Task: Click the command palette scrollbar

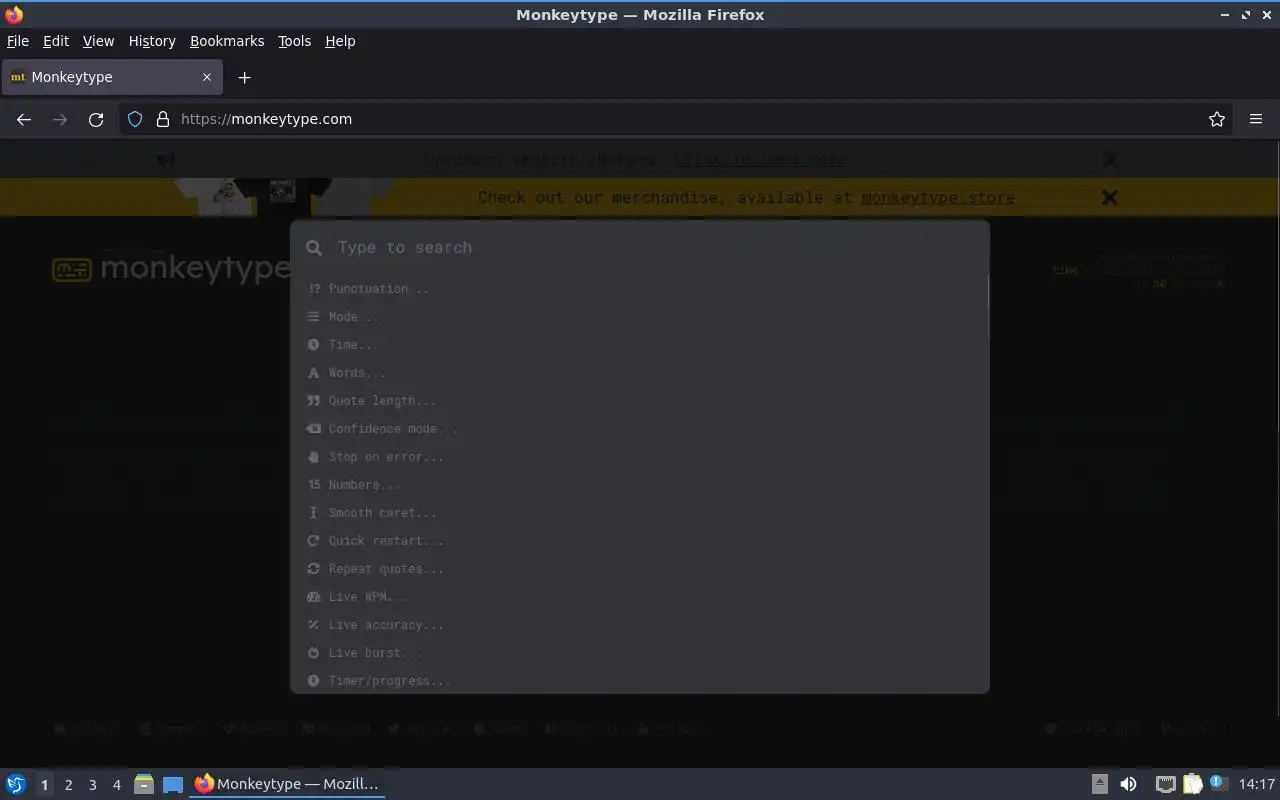Action: pos(987,307)
